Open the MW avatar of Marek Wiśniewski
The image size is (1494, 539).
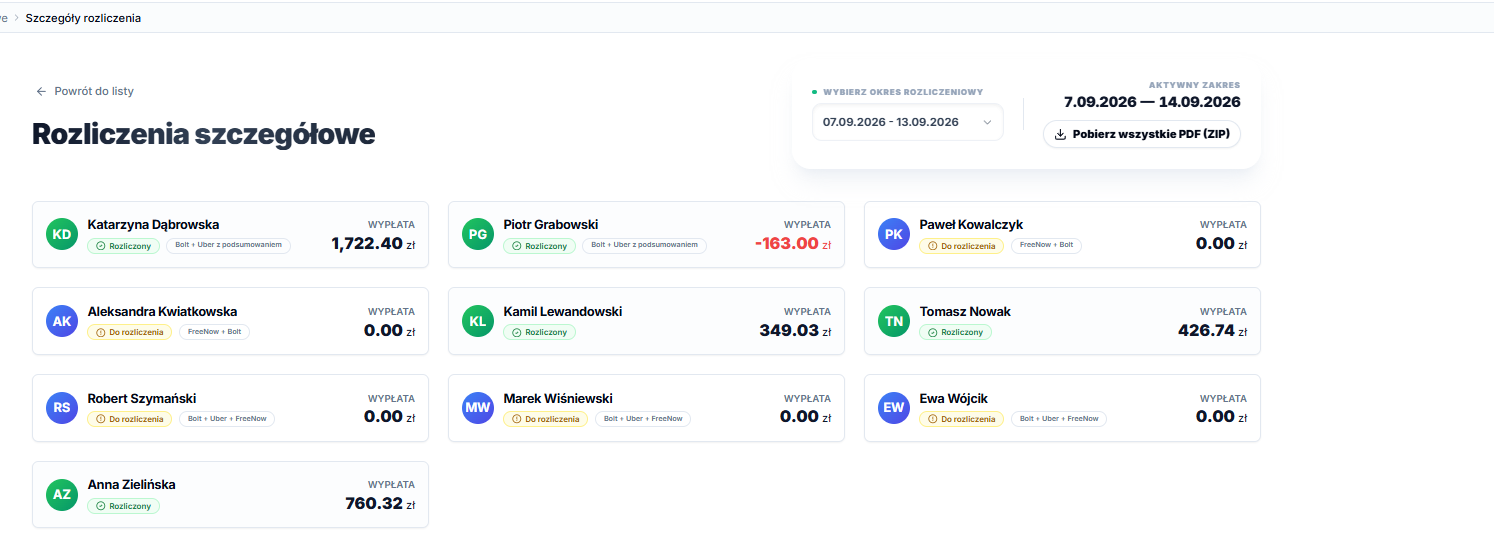point(478,407)
